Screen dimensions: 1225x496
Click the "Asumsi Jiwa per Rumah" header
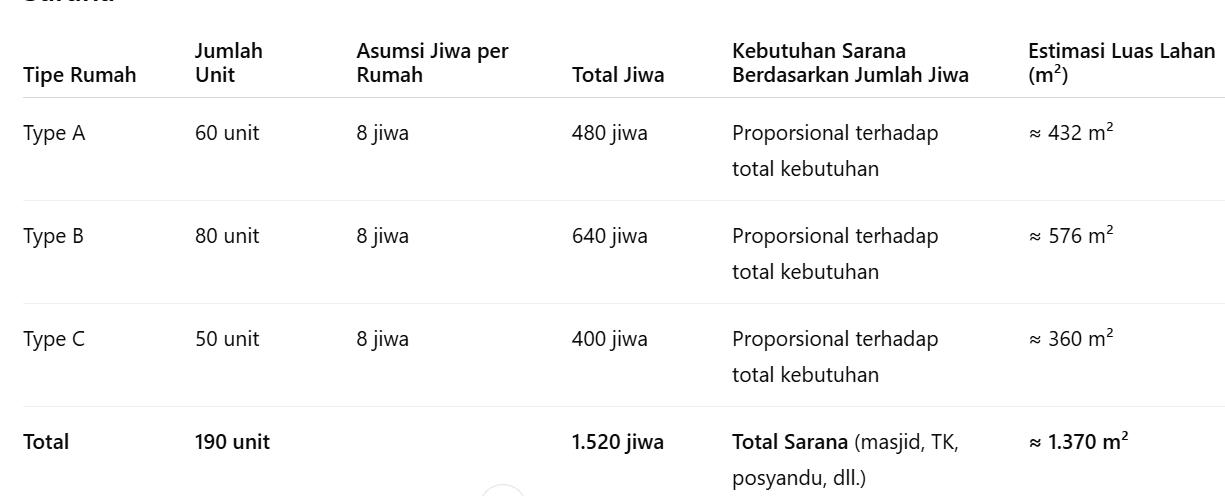(x=432, y=63)
